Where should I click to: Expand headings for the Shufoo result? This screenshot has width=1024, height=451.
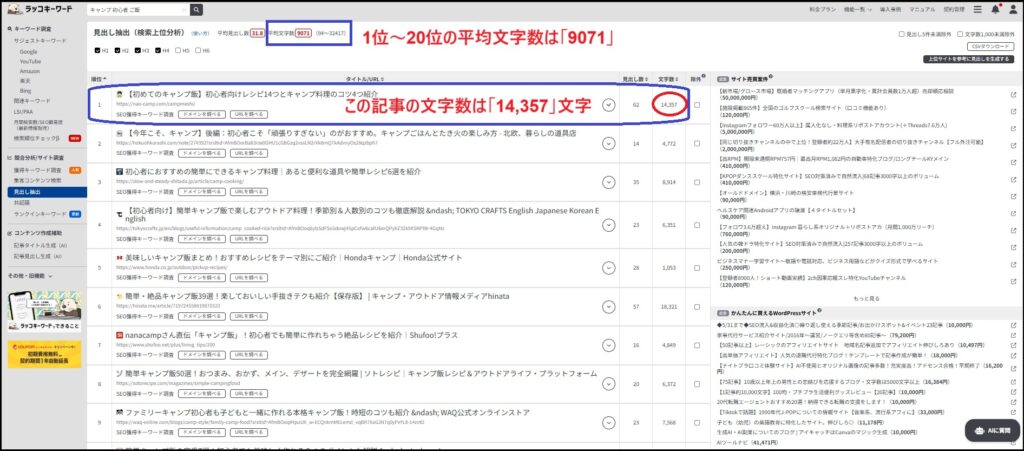pyautogui.click(x=609, y=345)
